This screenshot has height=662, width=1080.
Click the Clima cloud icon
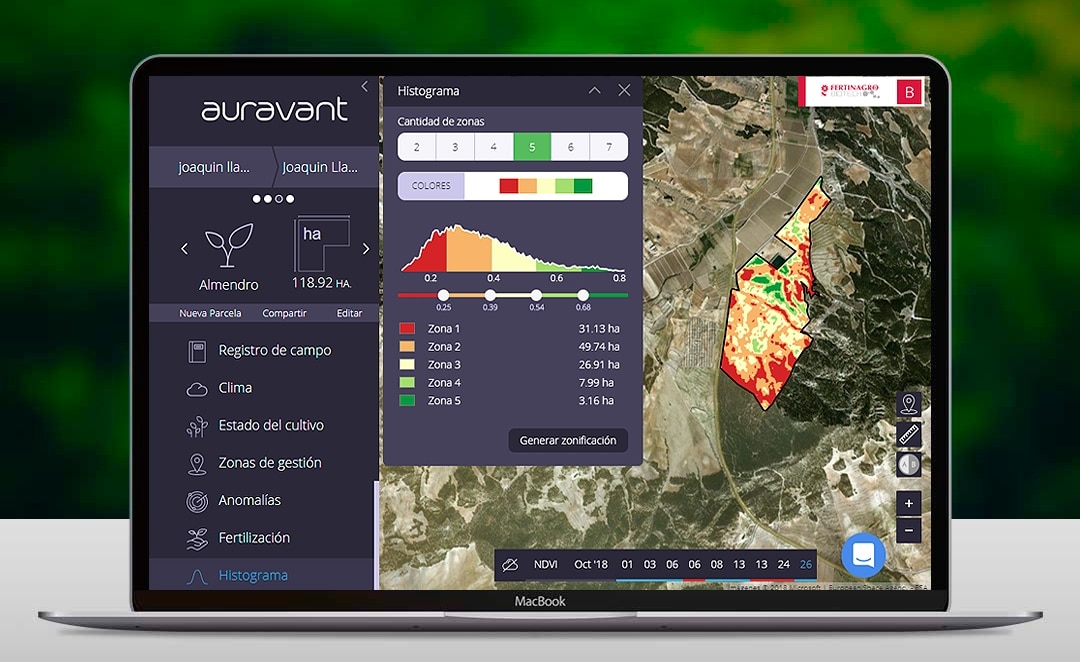197,389
